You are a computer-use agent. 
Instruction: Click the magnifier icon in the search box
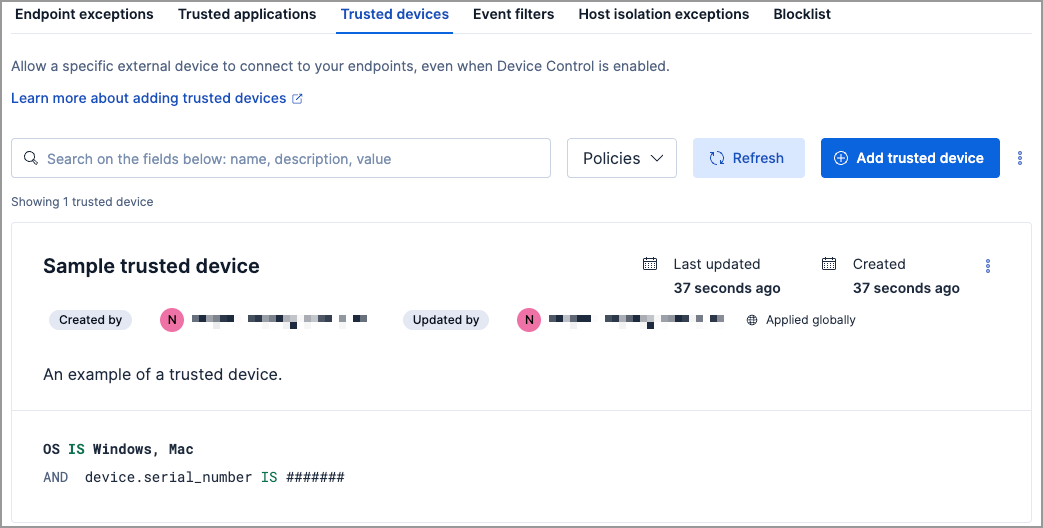[31, 158]
